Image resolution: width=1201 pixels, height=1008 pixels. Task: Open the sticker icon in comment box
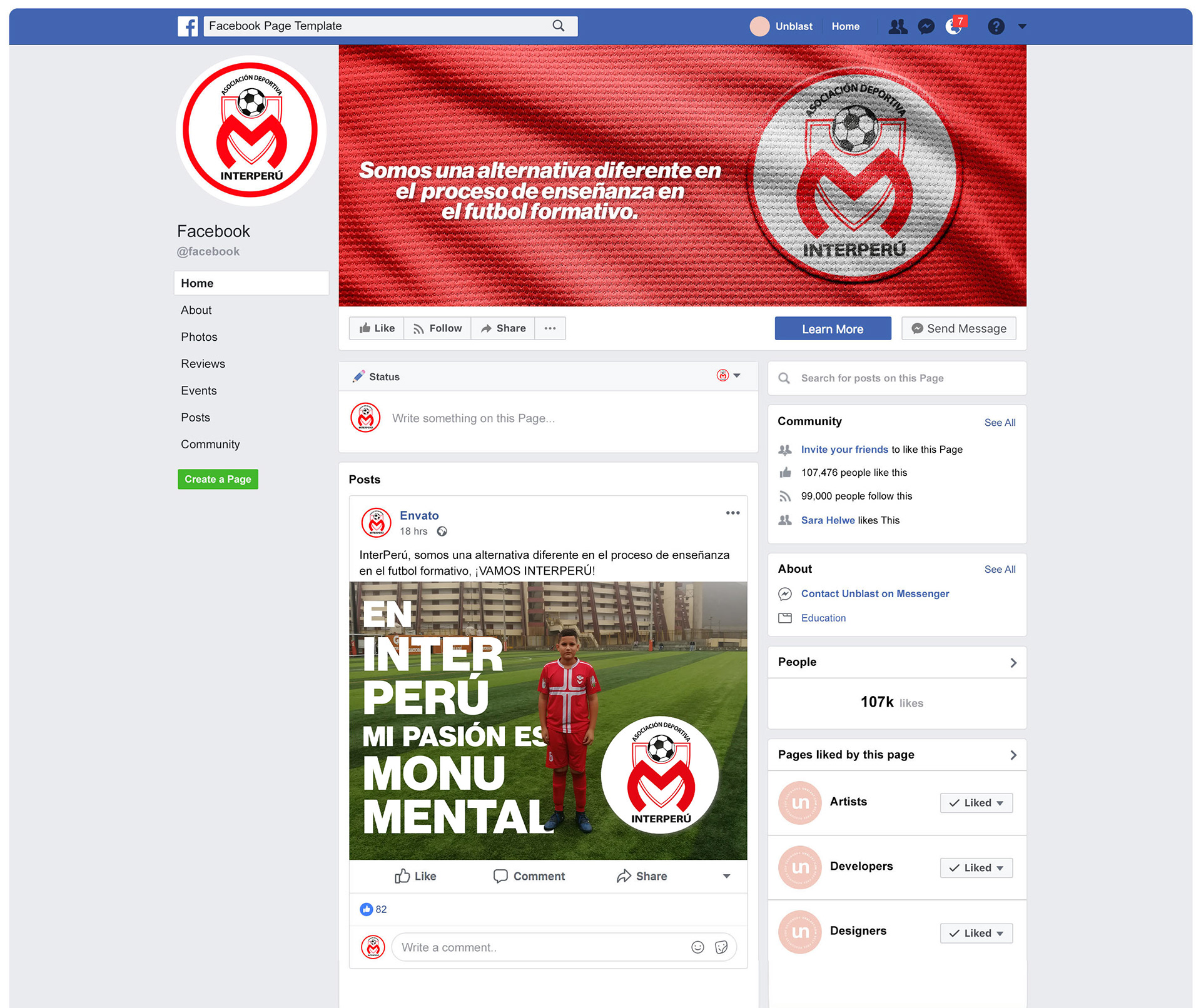click(x=721, y=947)
